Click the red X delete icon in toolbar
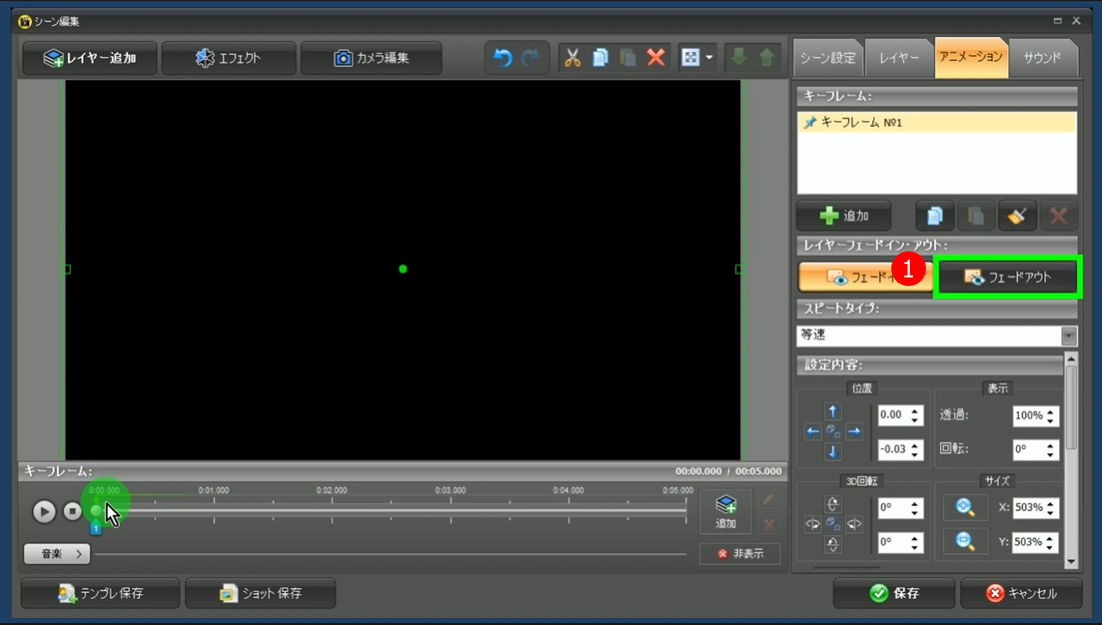 656,58
